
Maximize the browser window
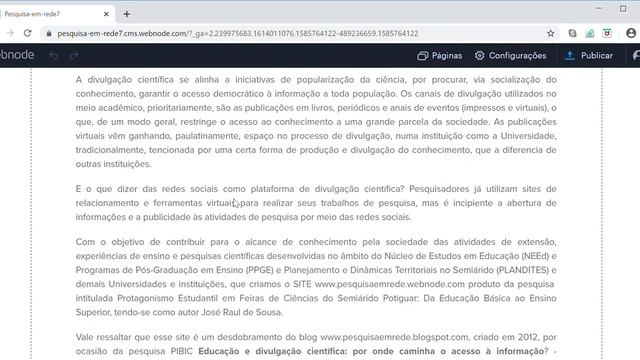[623, 8]
